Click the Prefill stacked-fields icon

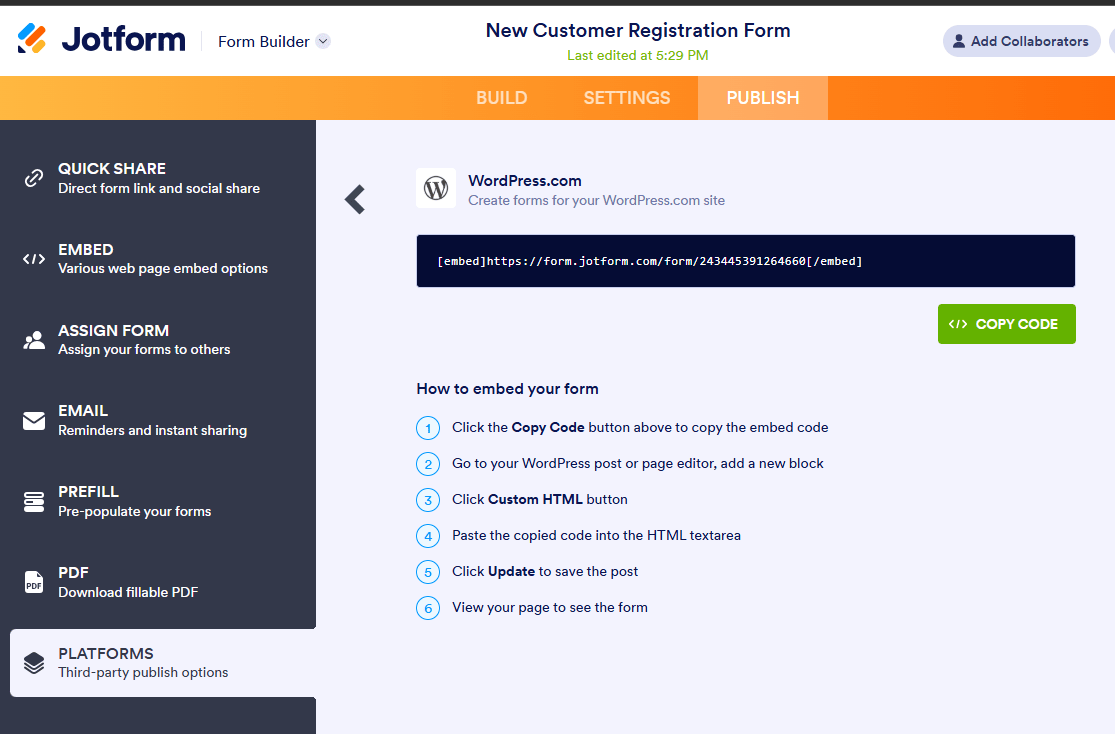pyautogui.click(x=33, y=501)
